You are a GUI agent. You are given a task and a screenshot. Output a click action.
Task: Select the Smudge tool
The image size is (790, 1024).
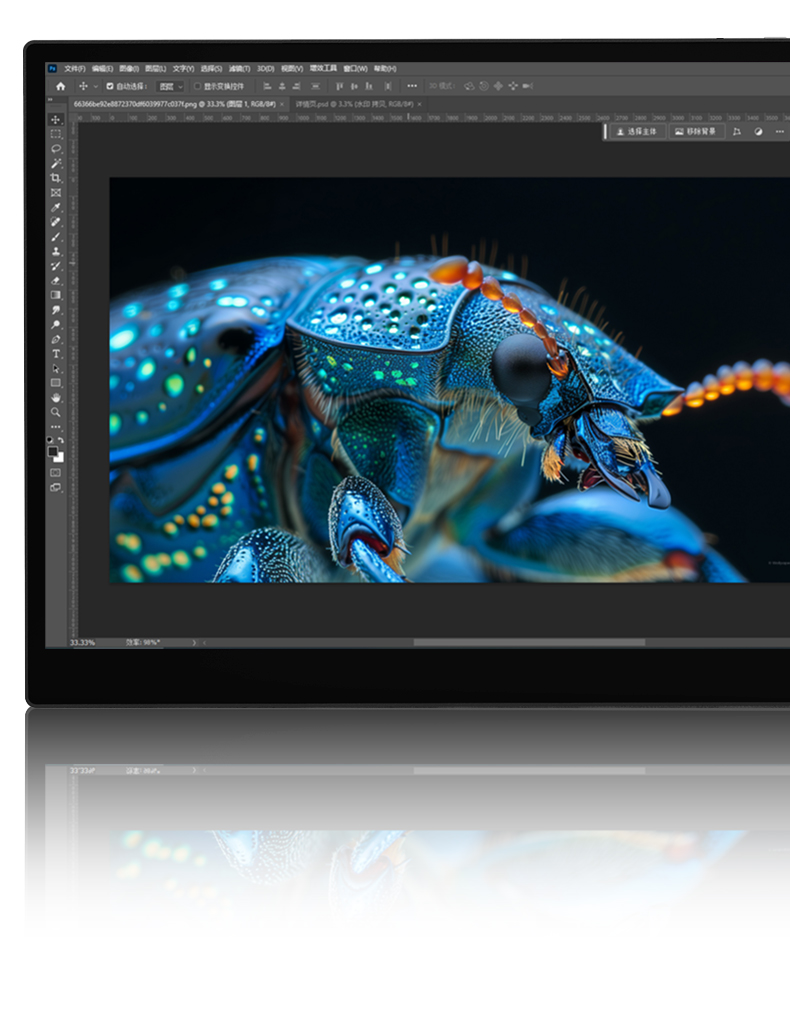(55, 310)
